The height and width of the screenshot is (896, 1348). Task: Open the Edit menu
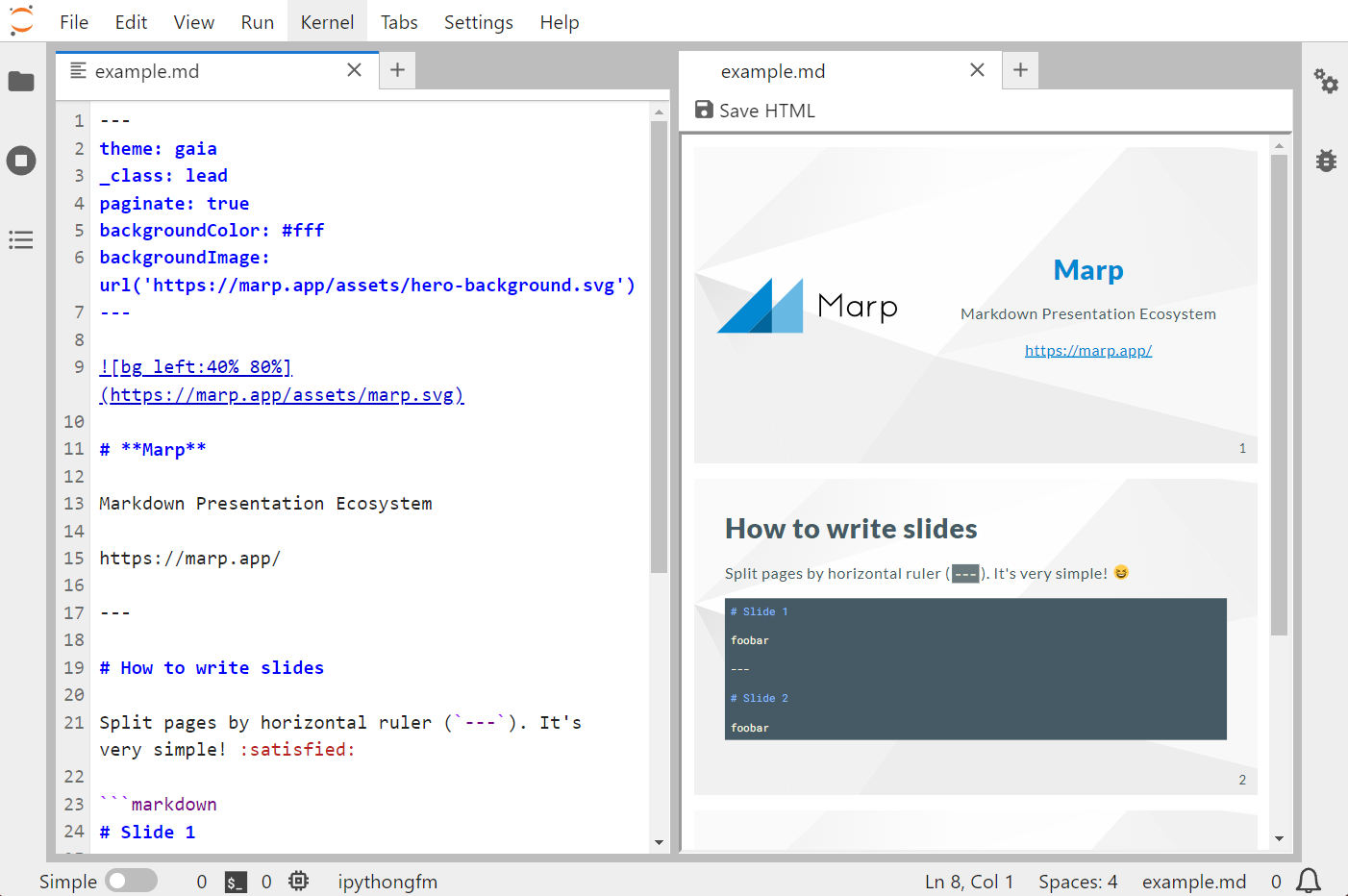131,22
